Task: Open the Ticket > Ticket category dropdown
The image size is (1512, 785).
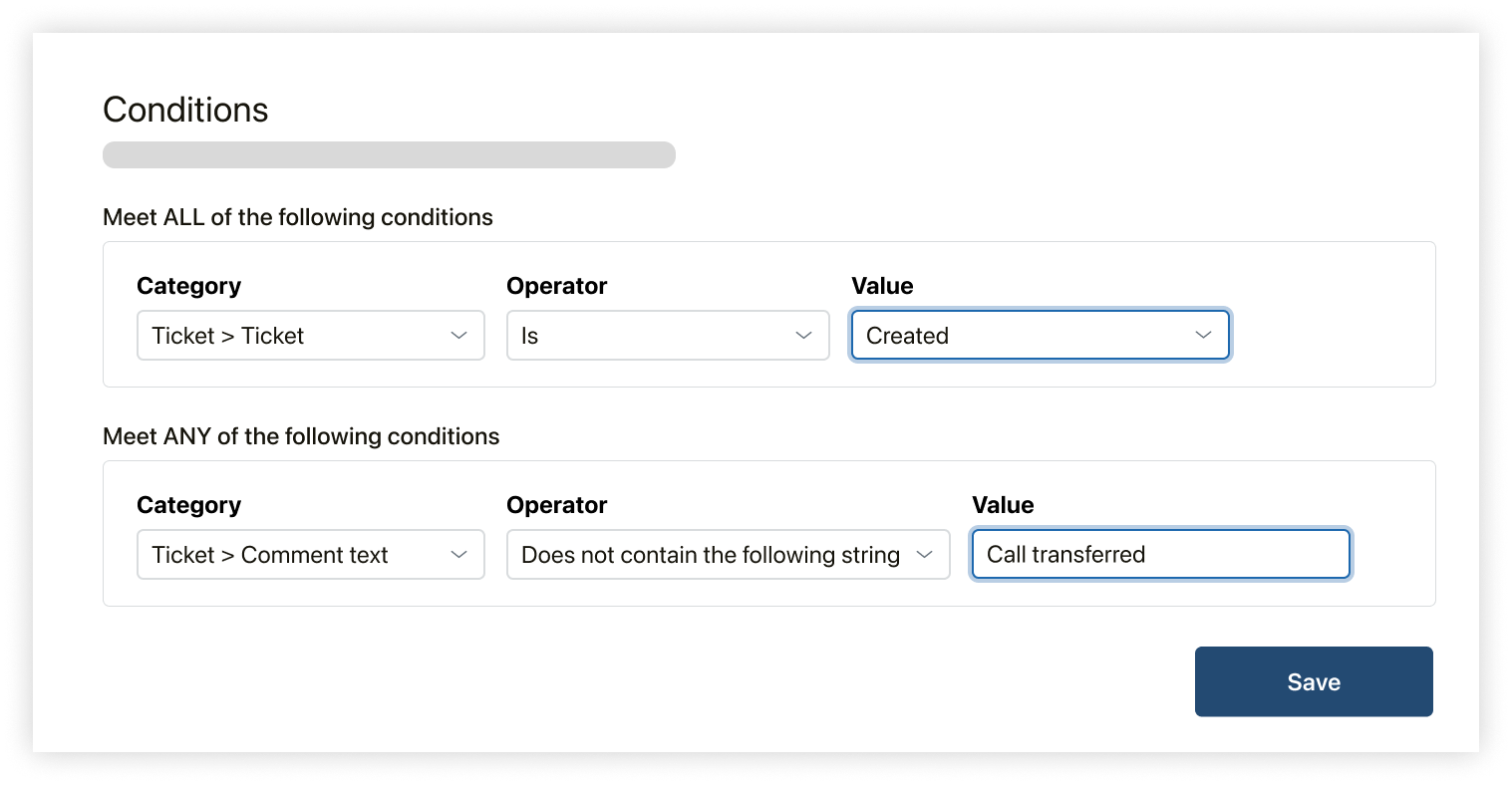Action: (299, 336)
